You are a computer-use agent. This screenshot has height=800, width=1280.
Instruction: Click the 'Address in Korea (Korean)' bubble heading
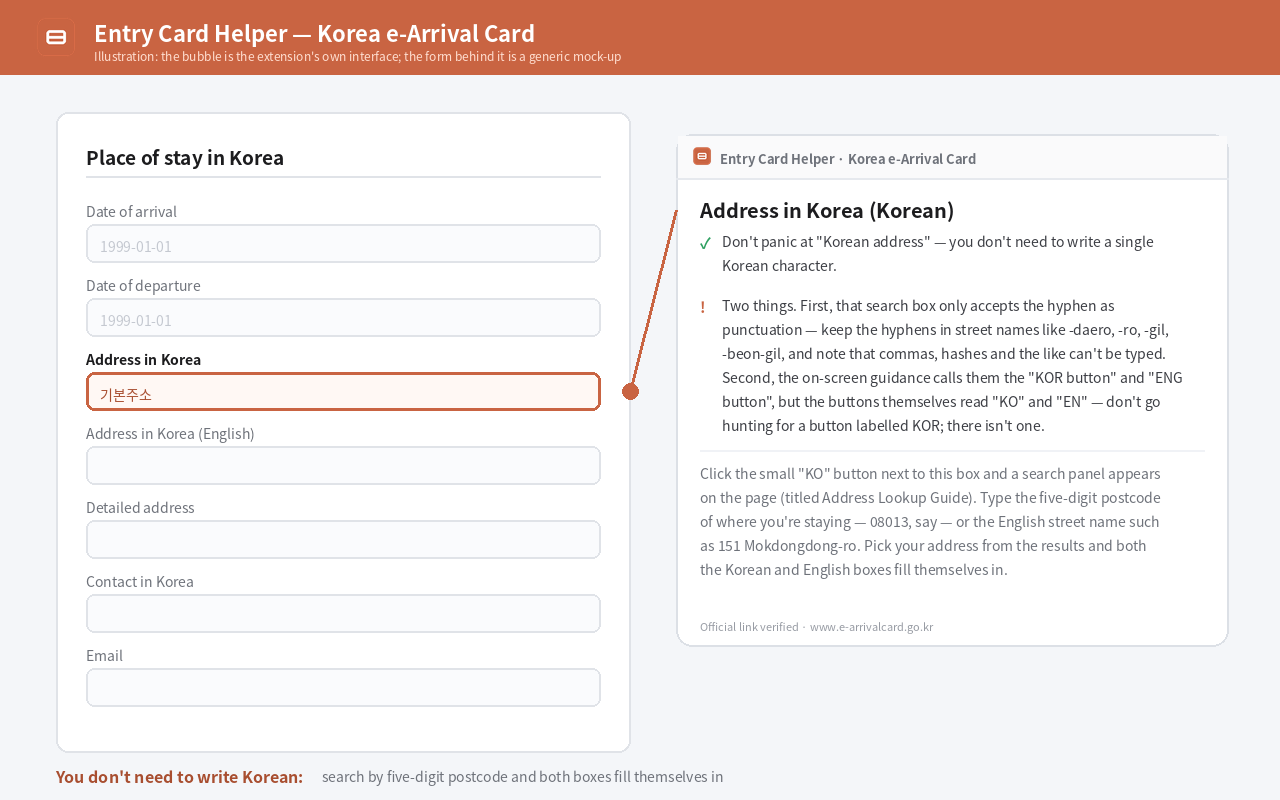click(827, 211)
